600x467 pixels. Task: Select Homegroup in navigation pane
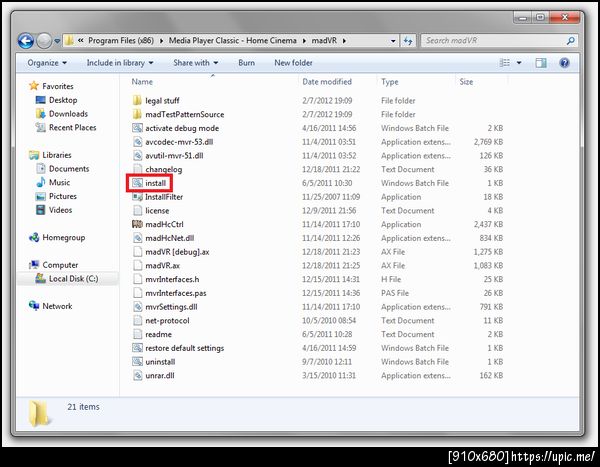pos(57,238)
